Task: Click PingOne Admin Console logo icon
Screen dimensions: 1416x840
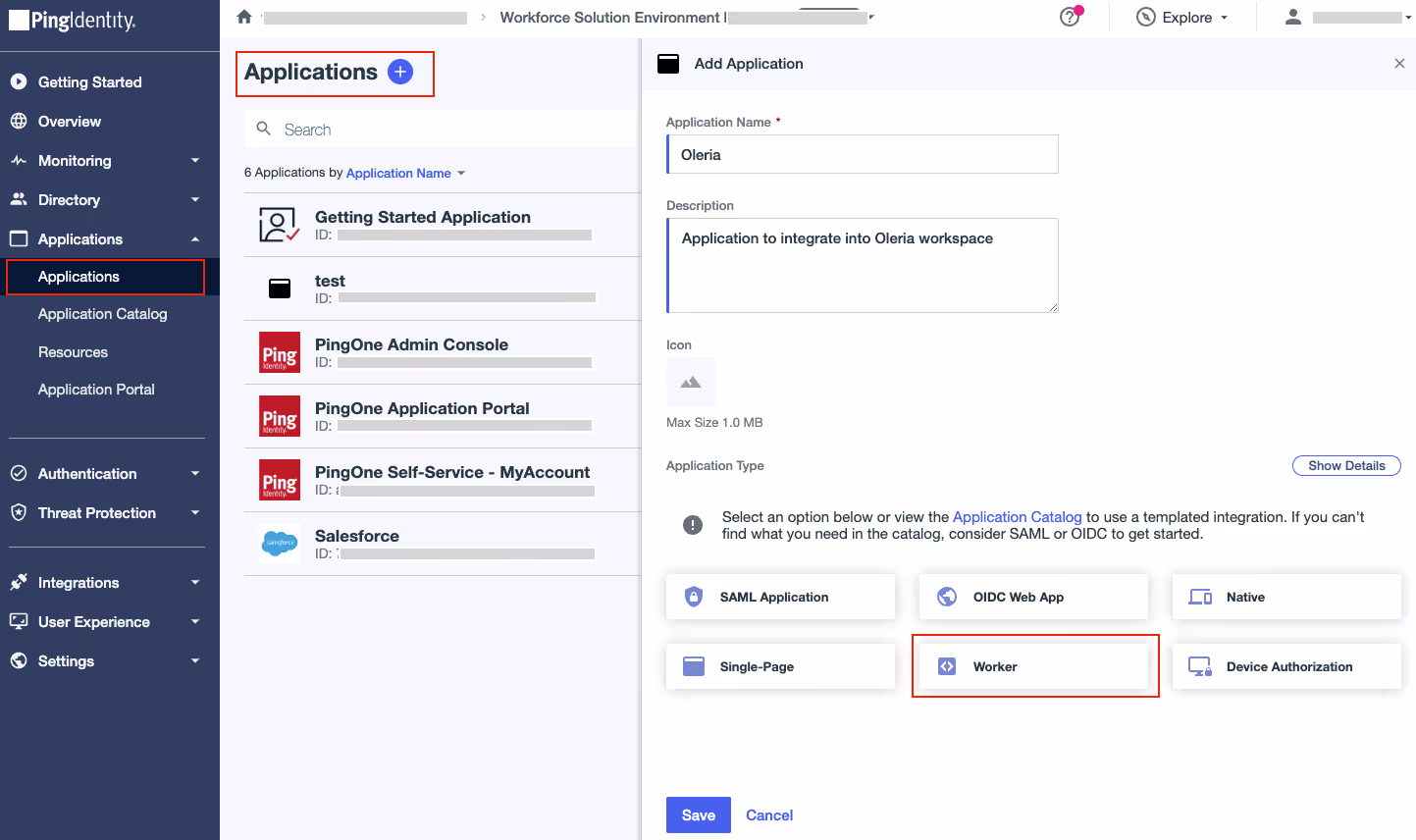Action: [x=280, y=352]
